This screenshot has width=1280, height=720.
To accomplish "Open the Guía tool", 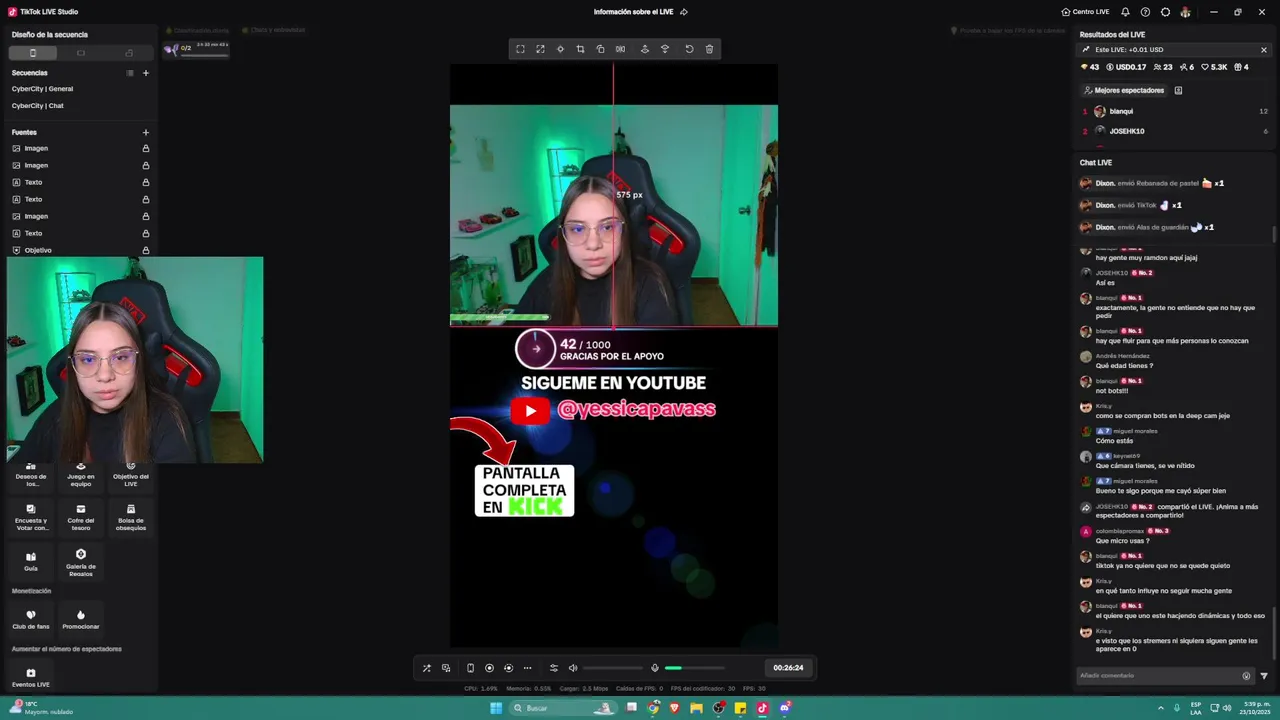I will pos(31,562).
